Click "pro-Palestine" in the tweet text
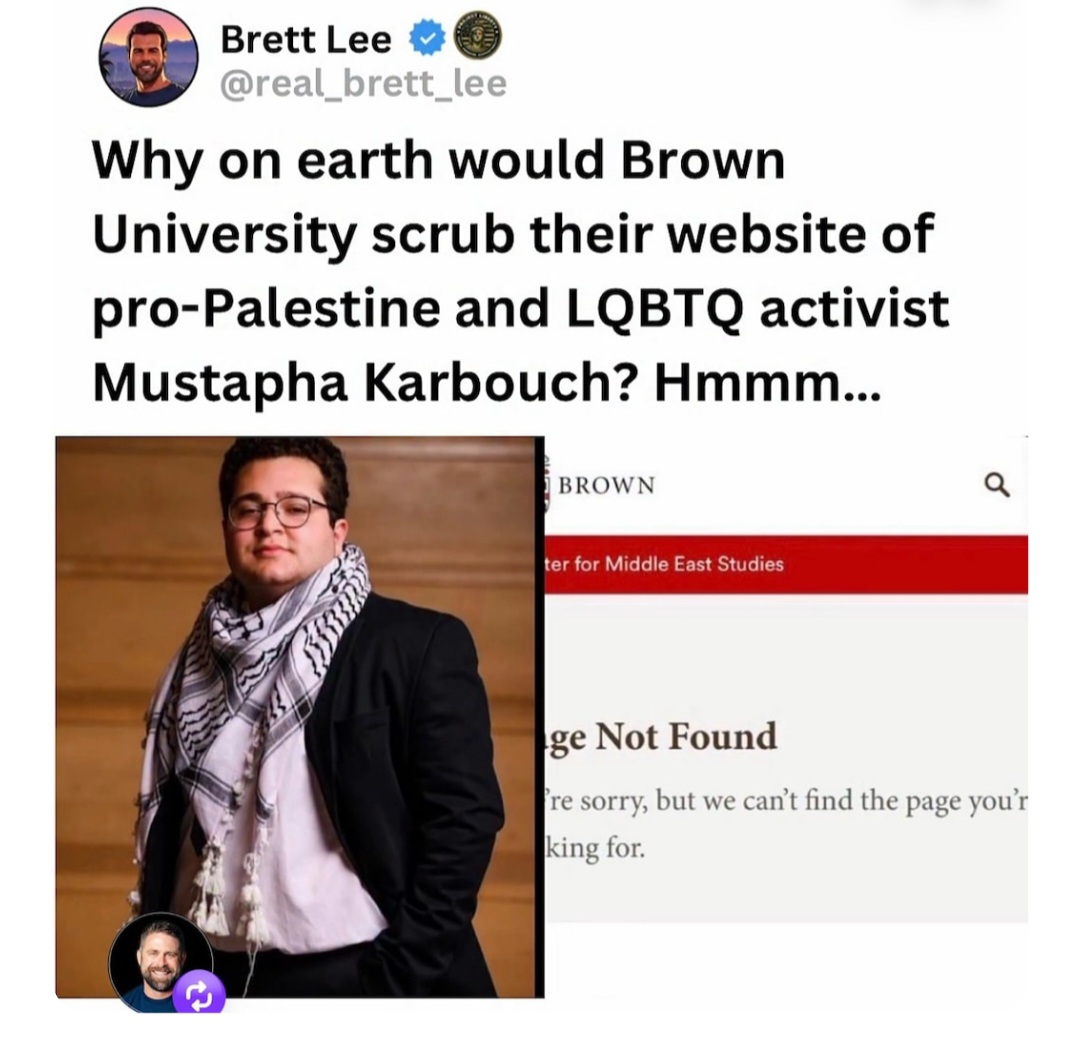1080x1039 pixels. pyautogui.click(x=266, y=308)
